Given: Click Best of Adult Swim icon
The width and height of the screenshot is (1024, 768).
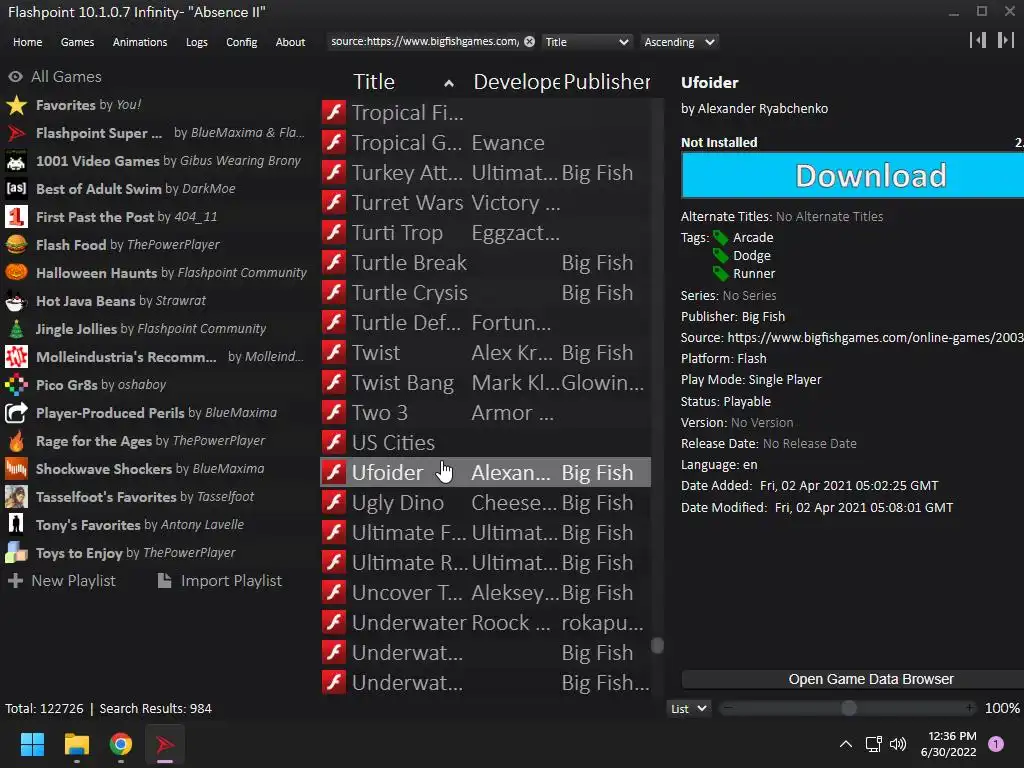Looking at the screenshot, I should coord(16,189).
